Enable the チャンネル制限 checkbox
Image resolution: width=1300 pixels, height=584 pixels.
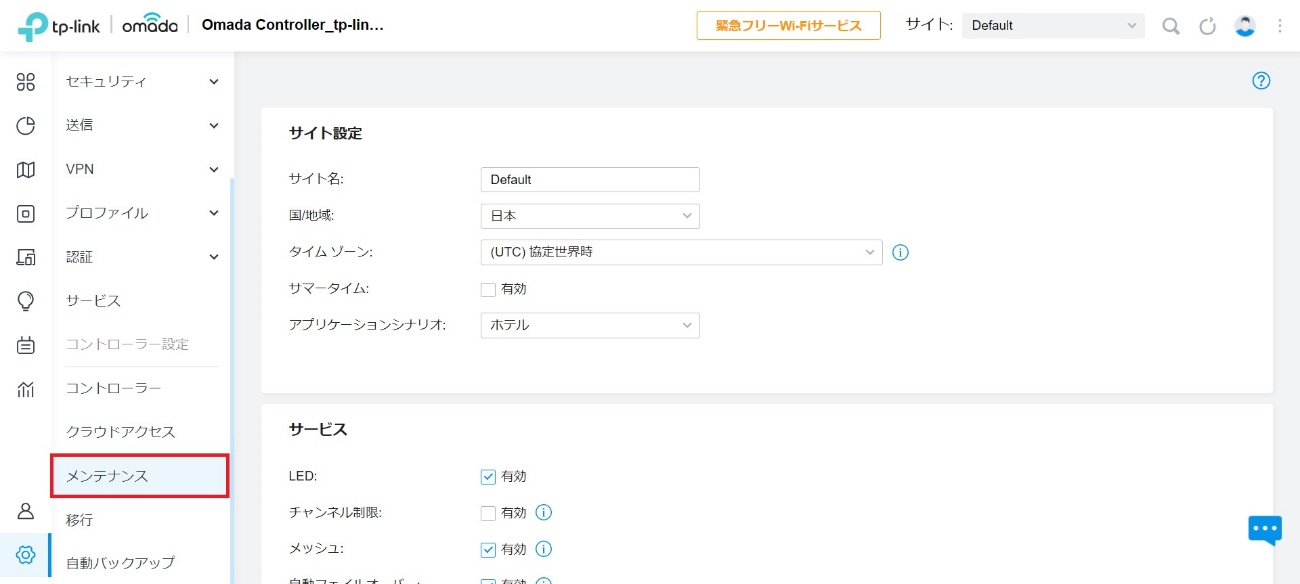point(488,513)
